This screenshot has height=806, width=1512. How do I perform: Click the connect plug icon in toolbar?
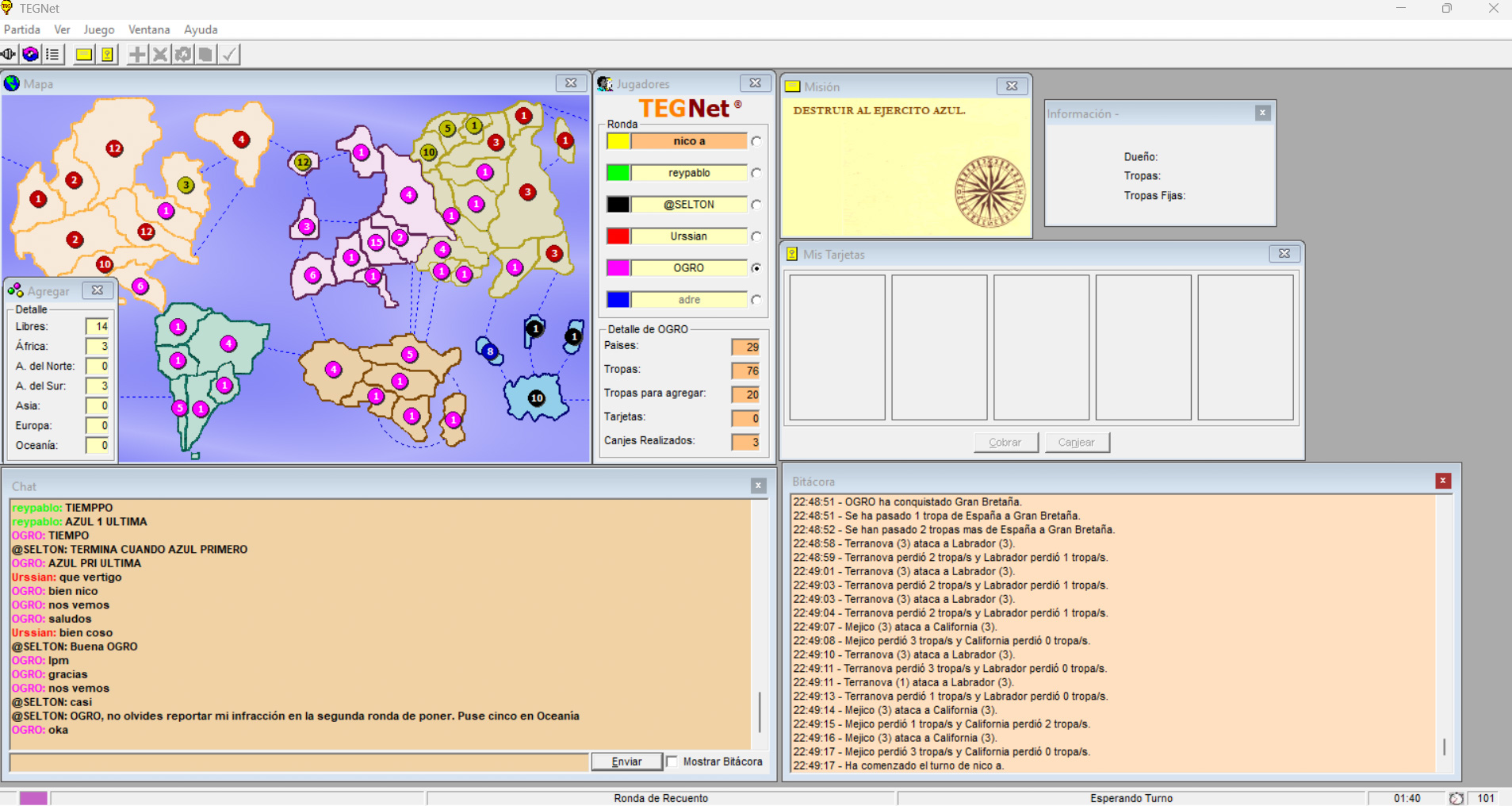coord(9,54)
